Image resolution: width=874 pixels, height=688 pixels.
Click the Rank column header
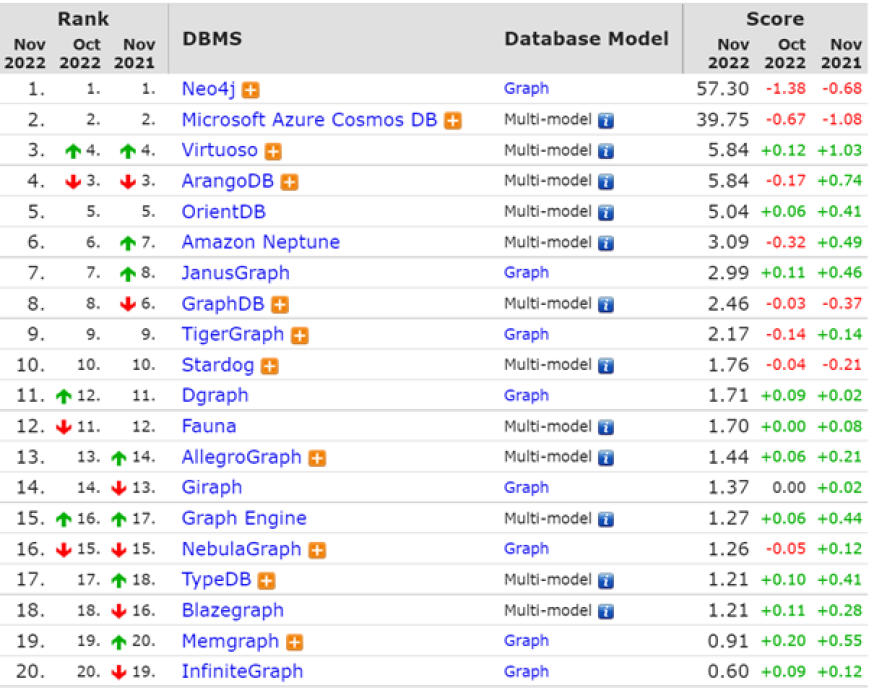tap(83, 19)
